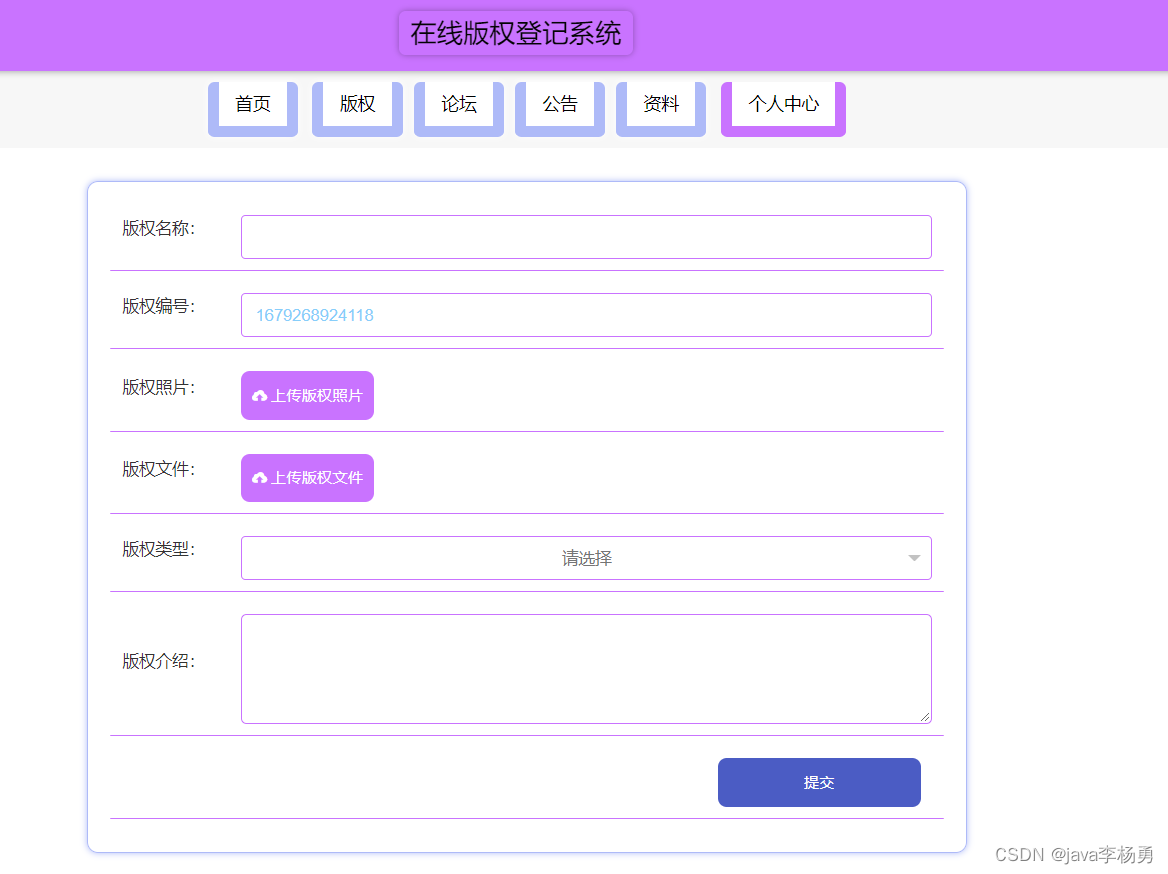Image resolution: width=1168 pixels, height=874 pixels.
Task: Open the 个人中心 tab
Action: click(784, 109)
